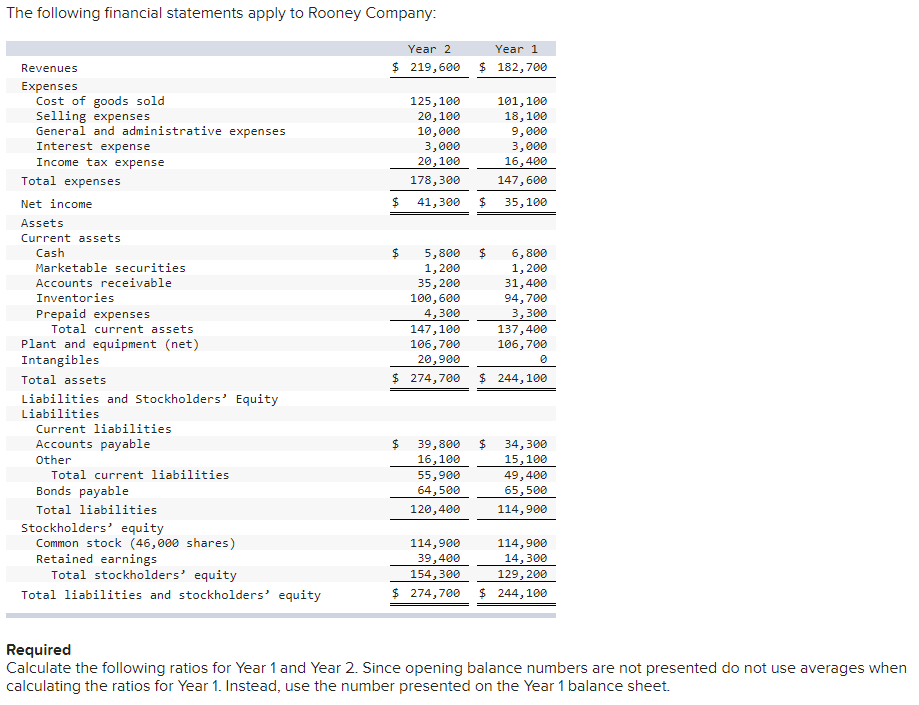Click Year 1 revenues value $182,700

[513, 67]
